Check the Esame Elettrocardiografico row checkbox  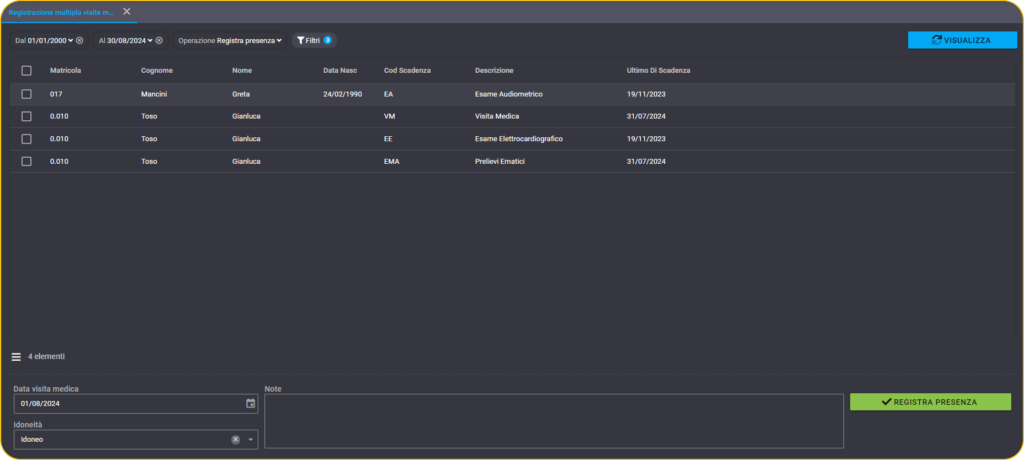(27, 139)
